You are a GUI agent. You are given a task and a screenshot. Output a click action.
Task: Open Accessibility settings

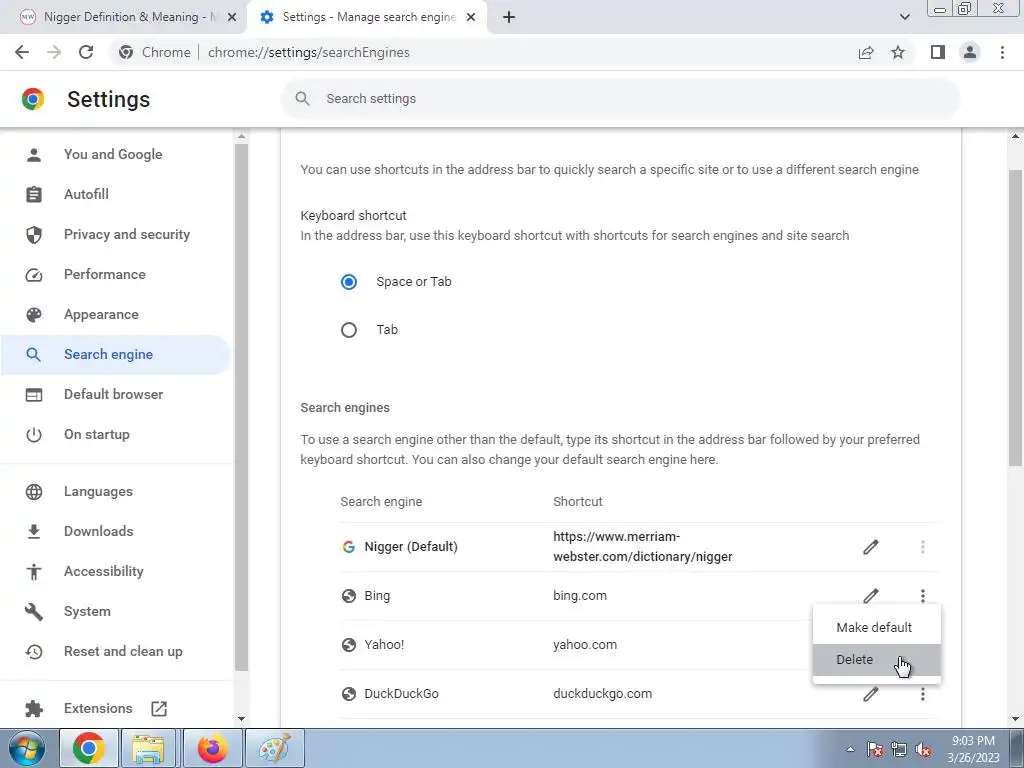coord(104,571)
